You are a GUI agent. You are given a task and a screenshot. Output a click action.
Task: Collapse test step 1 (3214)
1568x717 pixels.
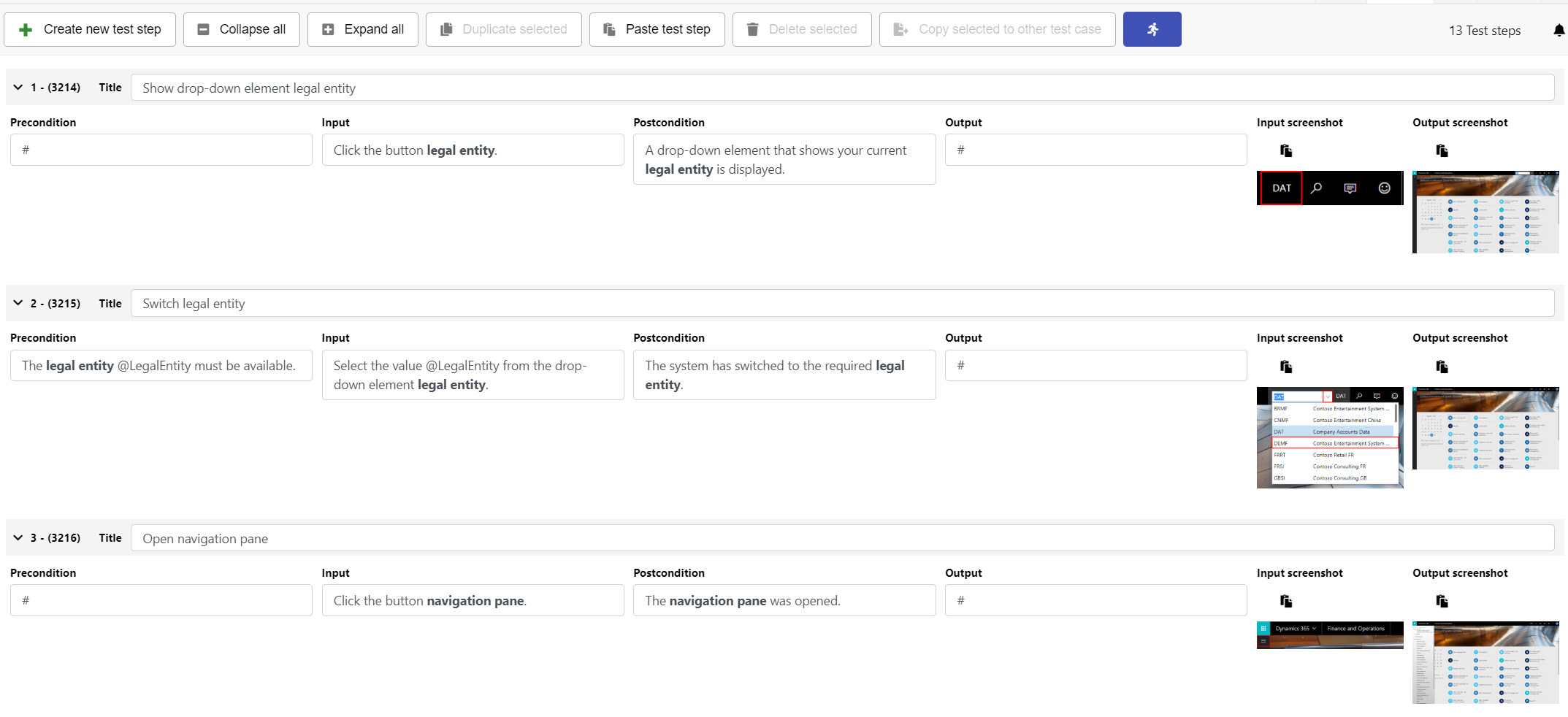point(18,88)
